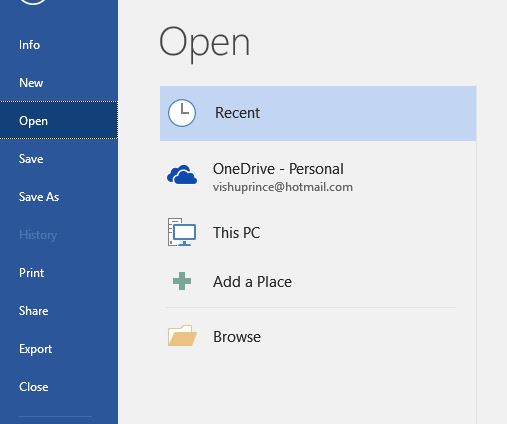This screenshot has width=507, height=424.
Task: Choose Save from the sidebar
Action: [x=31, y=159]
